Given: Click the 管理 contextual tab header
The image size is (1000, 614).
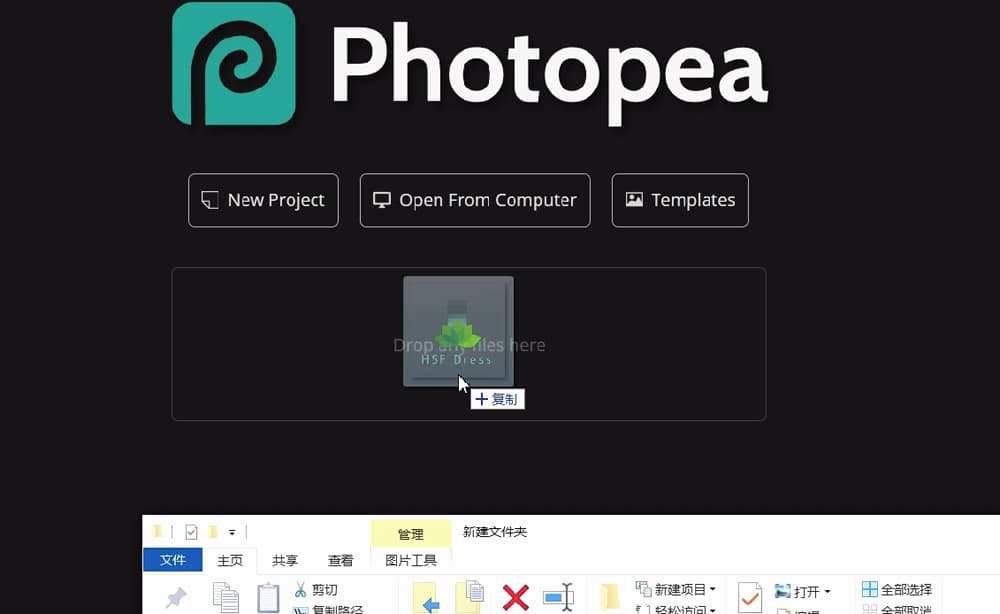Looking at the screenshot, I should 411,534.
